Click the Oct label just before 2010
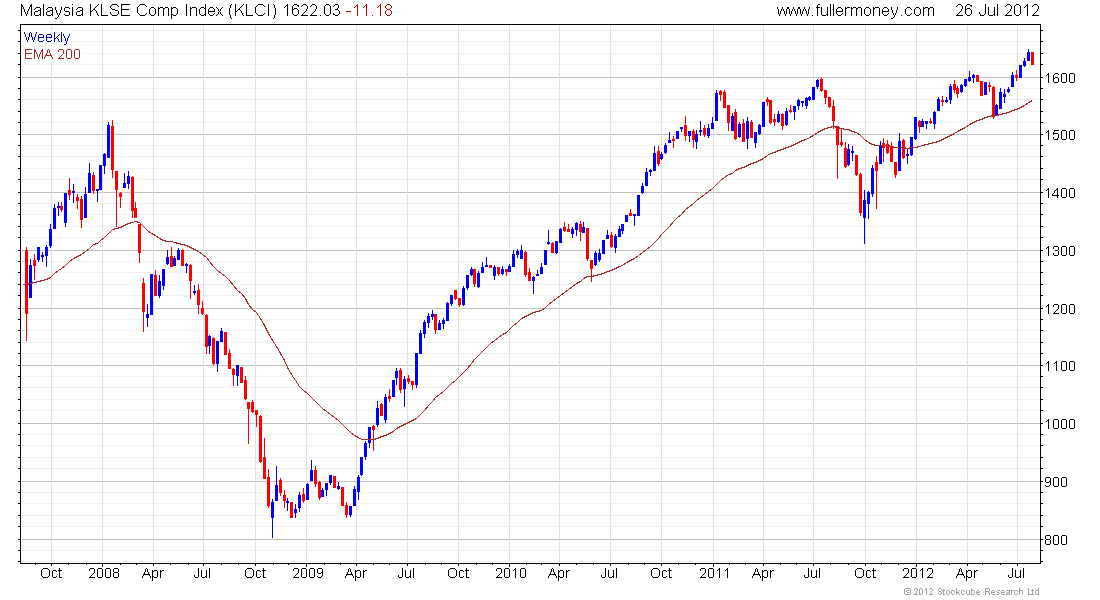The height and width of the screenshot is (600, 1100). (x=457, y=573)
